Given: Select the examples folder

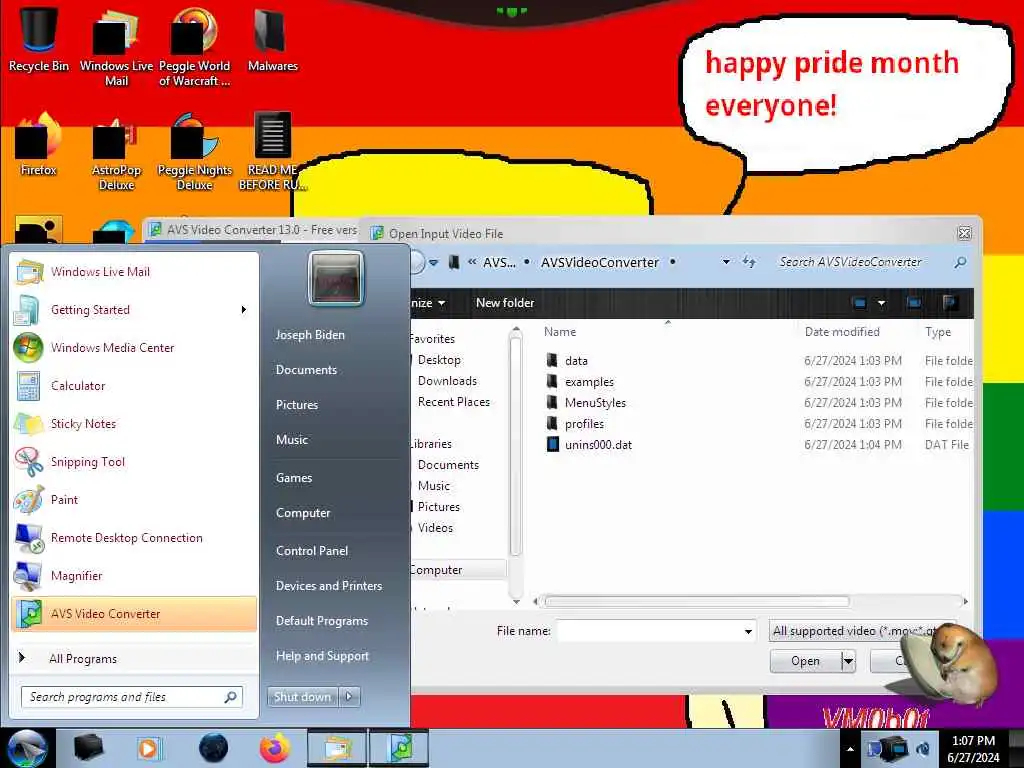Looking at the screenshot, I should point(589,381).
